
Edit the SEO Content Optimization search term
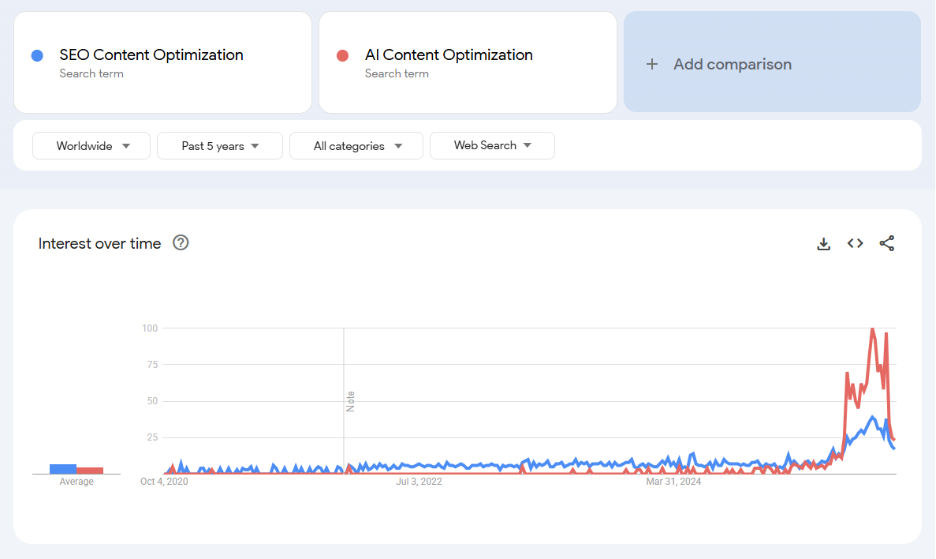pos(151,55)
